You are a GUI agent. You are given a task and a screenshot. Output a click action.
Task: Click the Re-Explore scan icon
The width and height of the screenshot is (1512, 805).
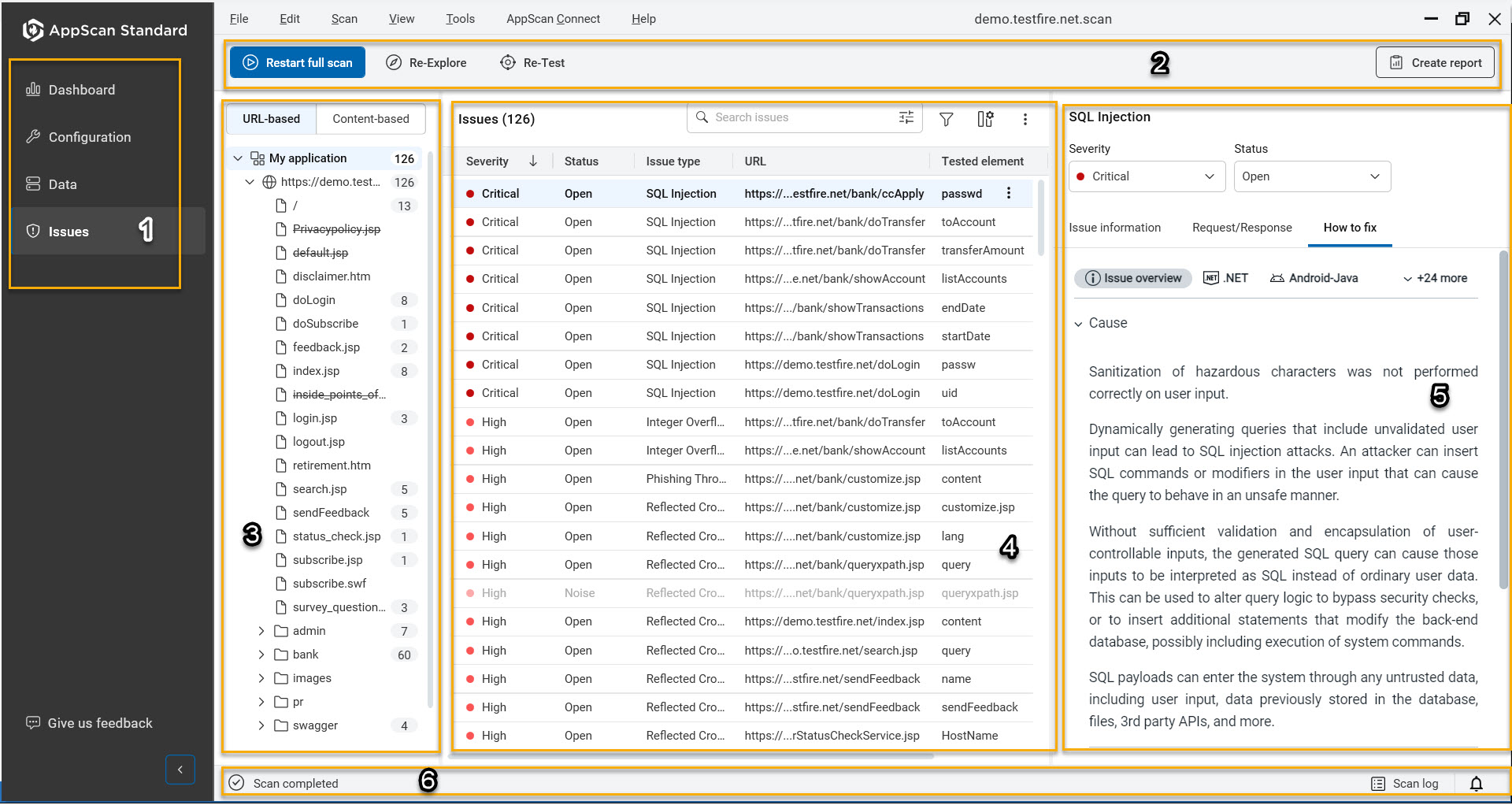pos(394,62)
